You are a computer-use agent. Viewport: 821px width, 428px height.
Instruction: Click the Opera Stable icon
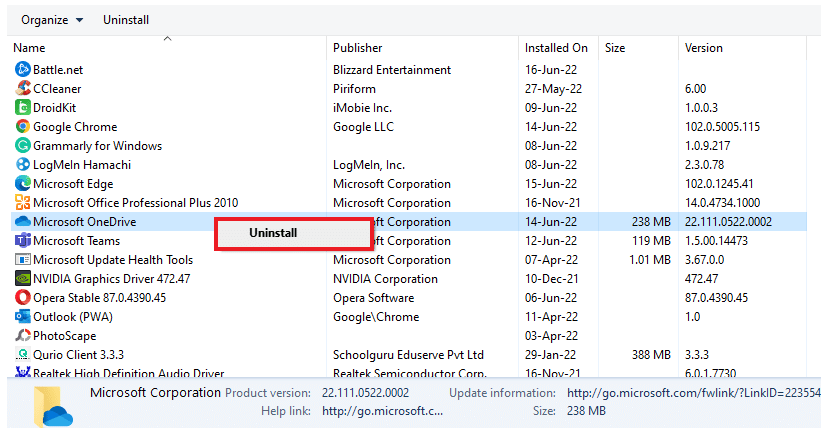coord(23,298)
